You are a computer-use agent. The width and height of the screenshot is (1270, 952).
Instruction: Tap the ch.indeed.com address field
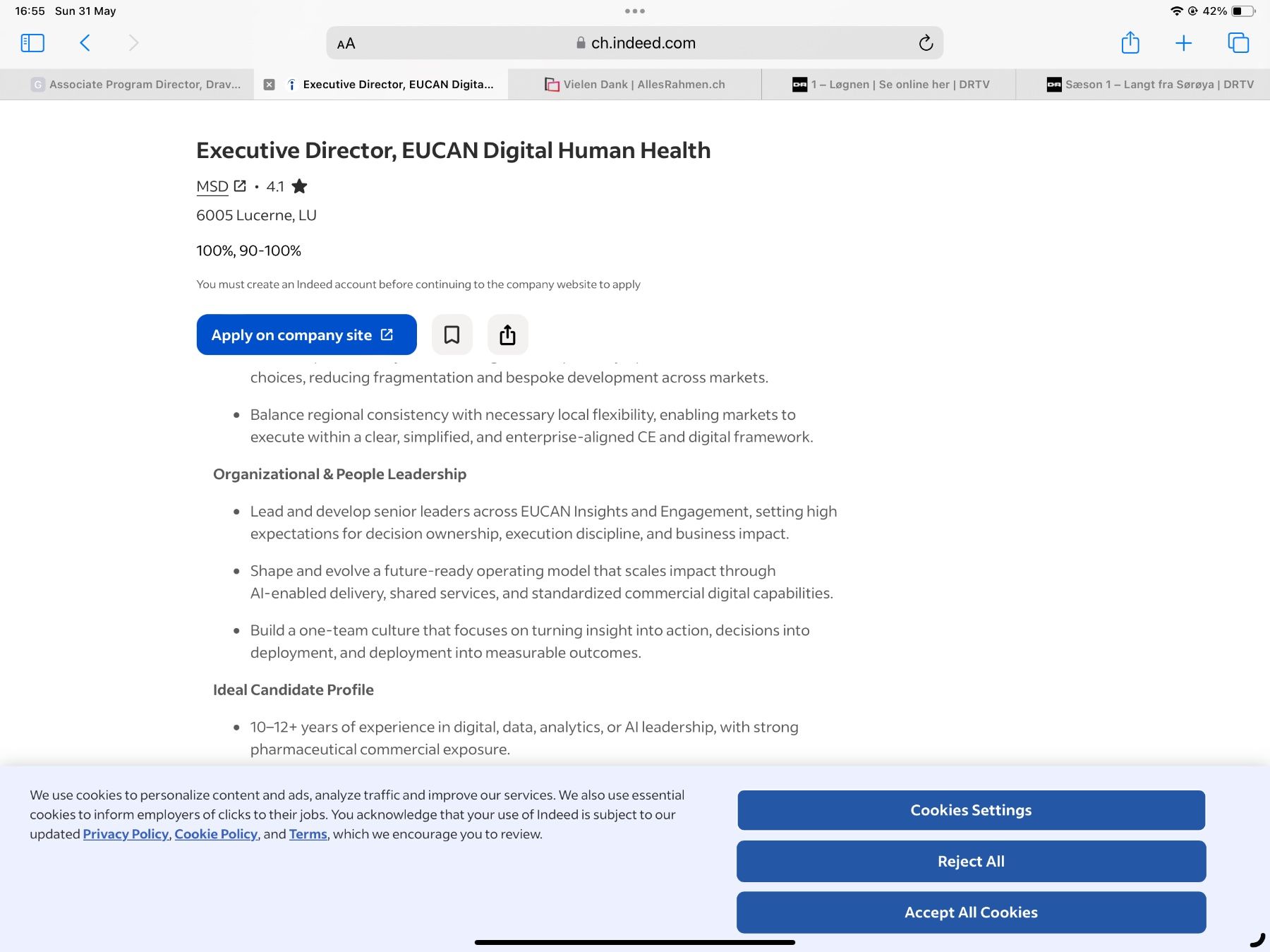(635, 43)
